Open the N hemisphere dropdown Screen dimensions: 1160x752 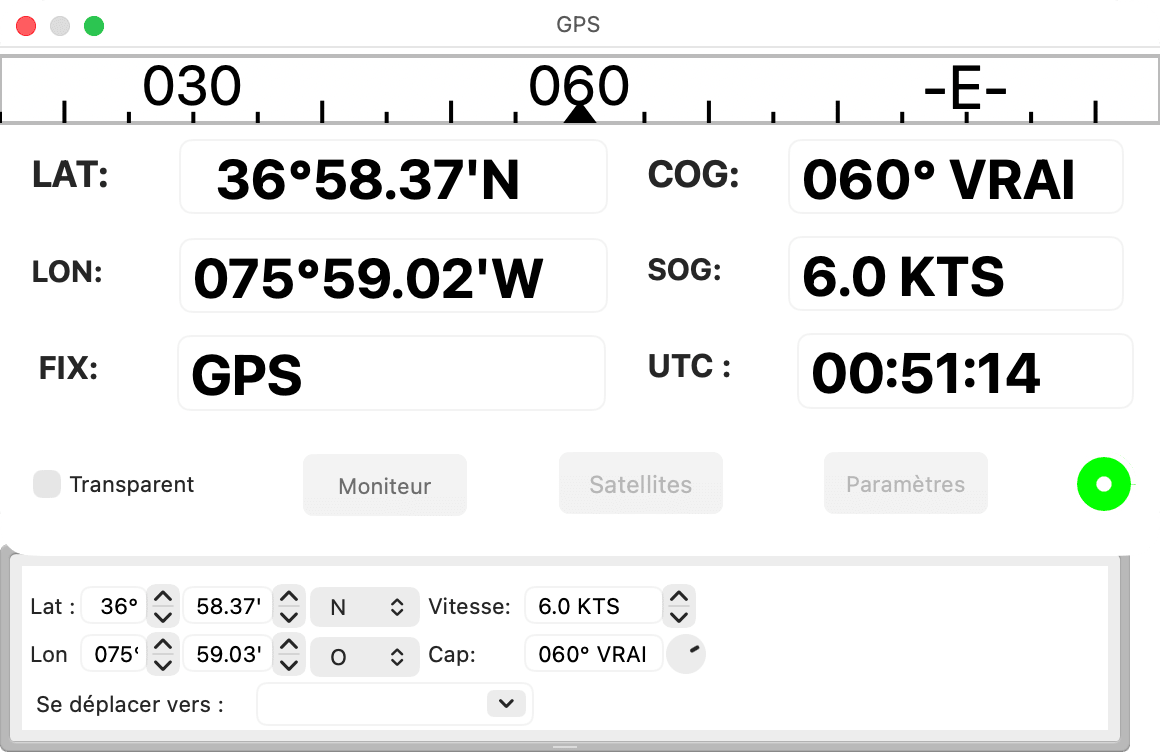[x=365, y=607]
